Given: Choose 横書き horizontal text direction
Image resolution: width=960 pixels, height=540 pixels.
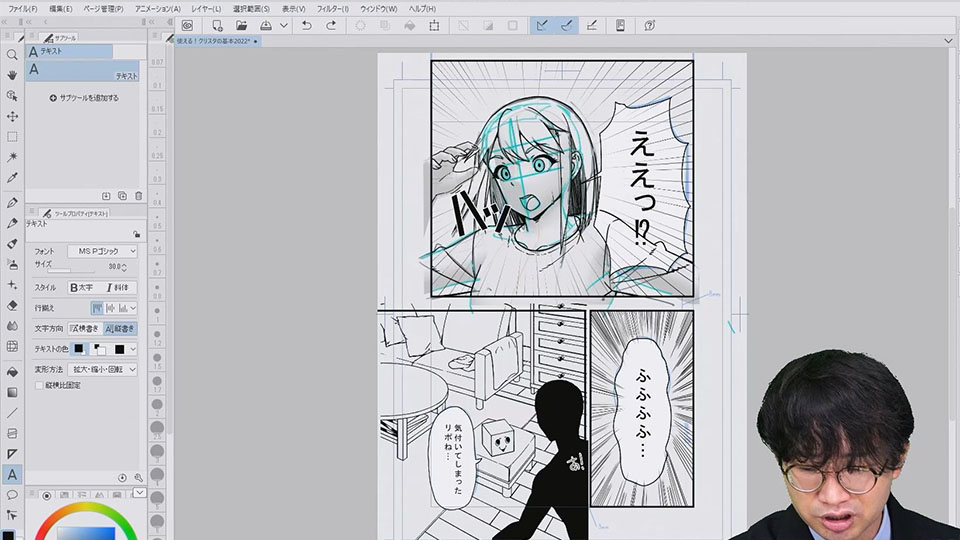Looking at the screenshot, I should [84, 329].
